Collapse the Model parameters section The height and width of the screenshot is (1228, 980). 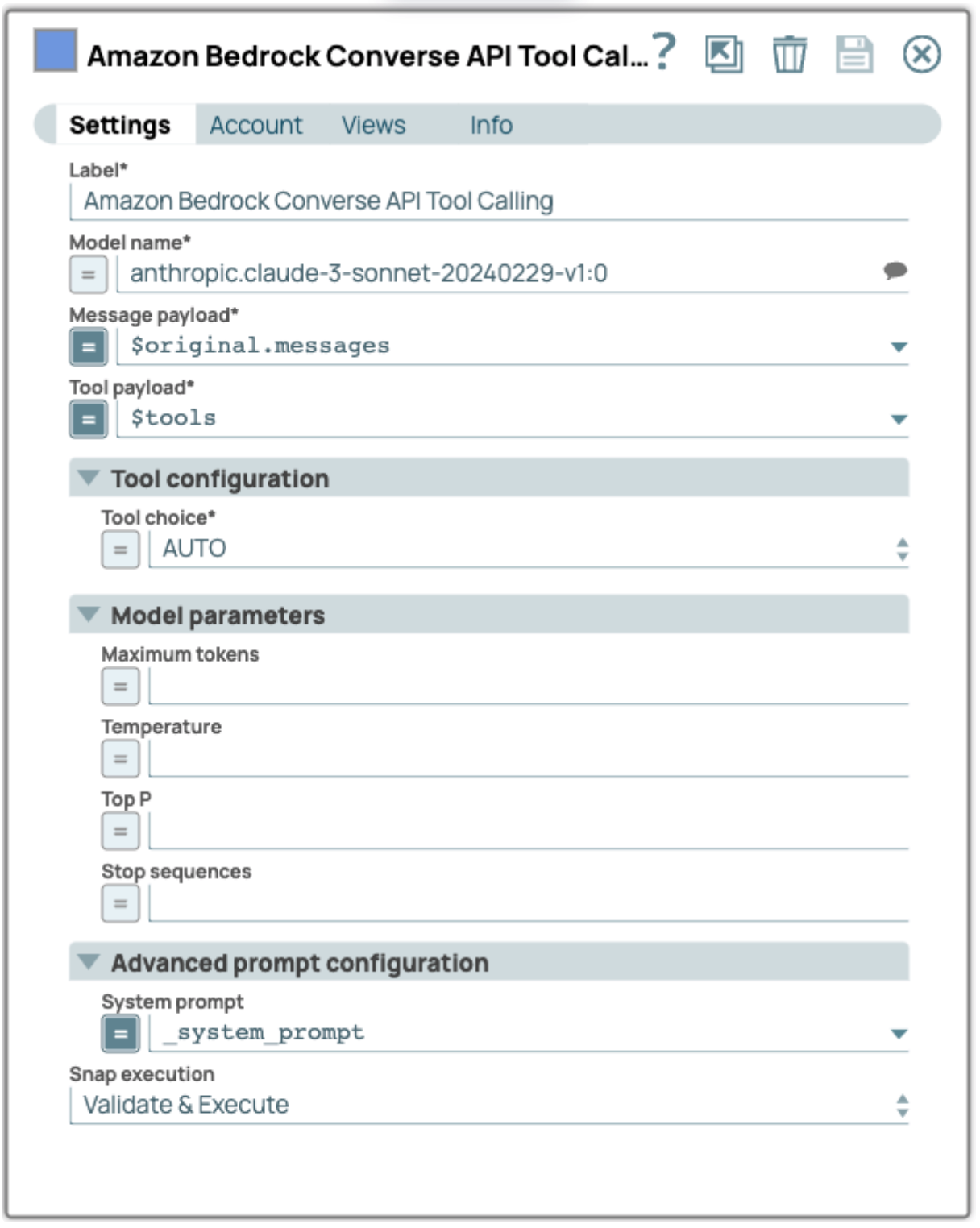(89, 615)
